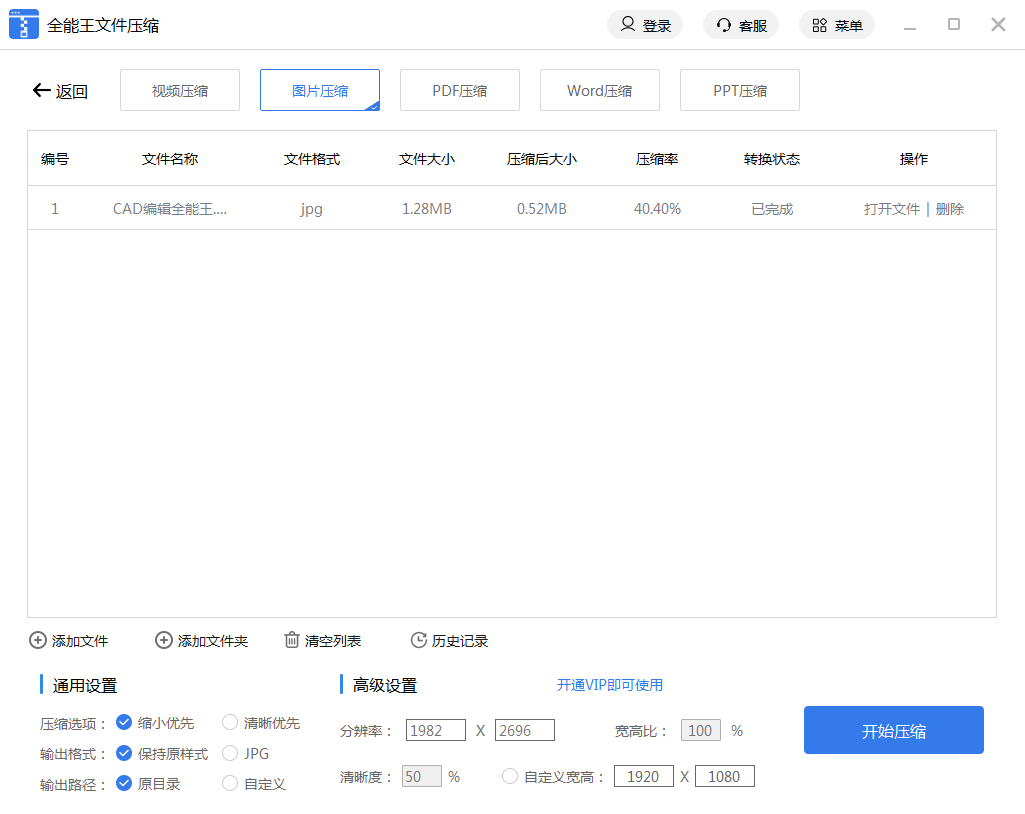Click the 添加文件夹 plus icon
The width and height of the screenshot is (1025, 814).
[x=164, y=640]
